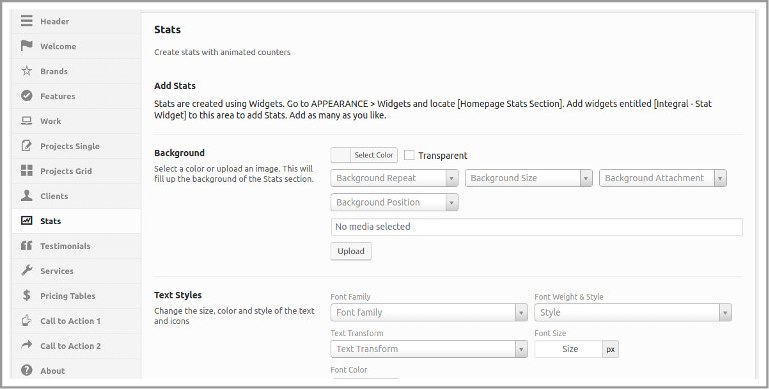Open the Pricing Tables tab
This screenshot has height=389, width=769.
point(76,296)
